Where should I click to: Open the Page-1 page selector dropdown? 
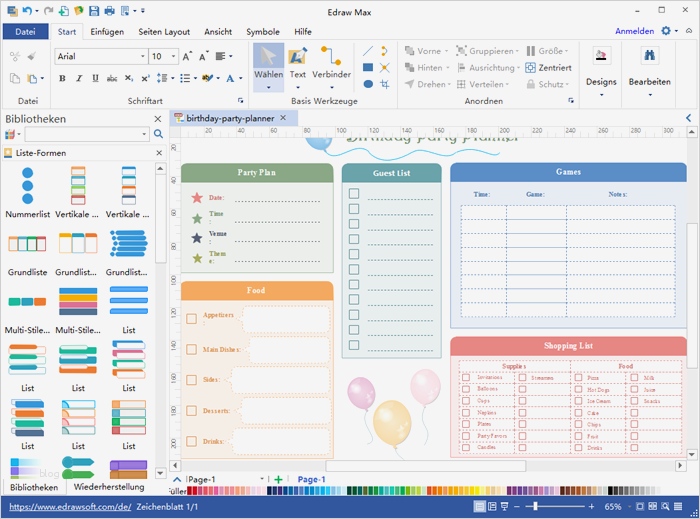point(262,479)
